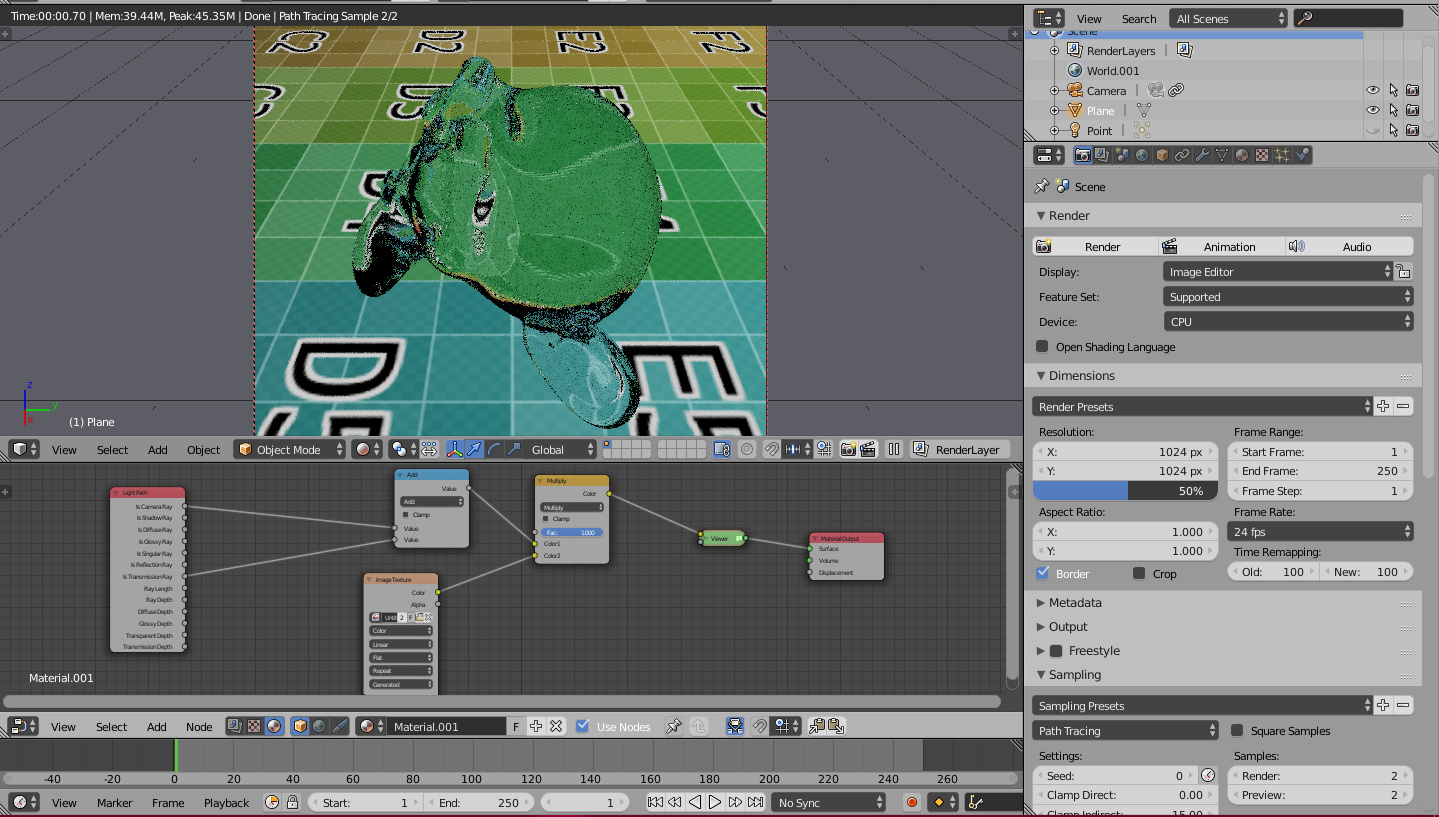Image resolution: width=1439 pixels, height=817 pixels.
Task: Select object shader nodes cube icon
Action: coord(300,726)
